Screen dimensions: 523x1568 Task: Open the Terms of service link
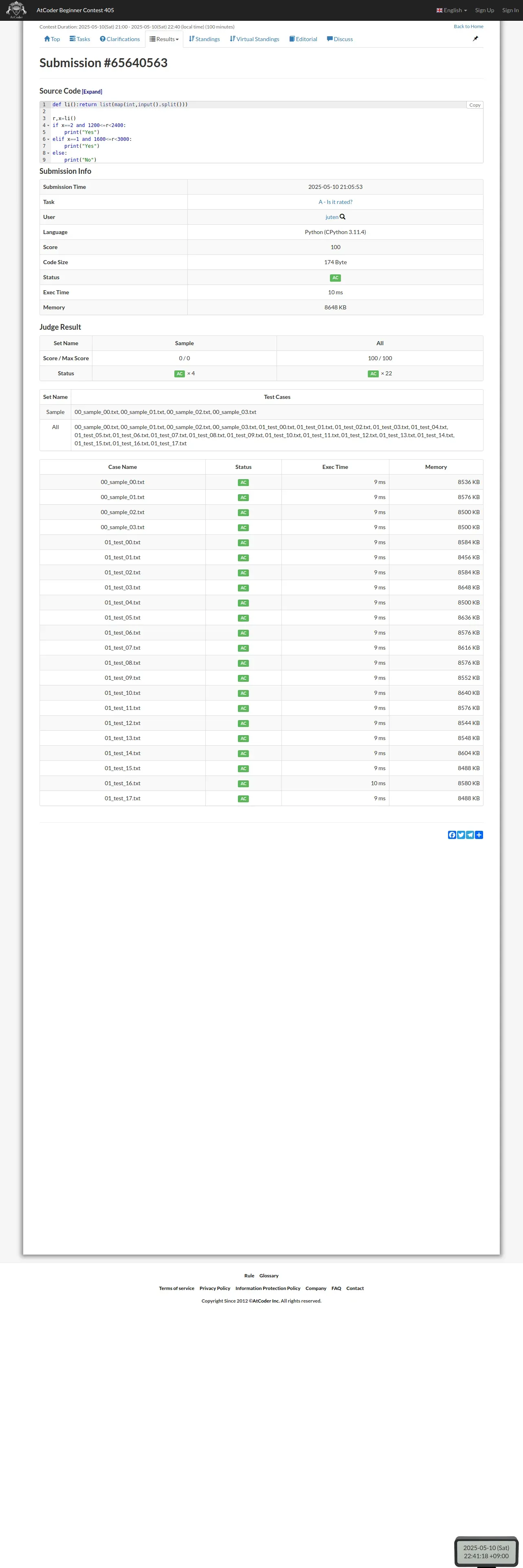176,1288
